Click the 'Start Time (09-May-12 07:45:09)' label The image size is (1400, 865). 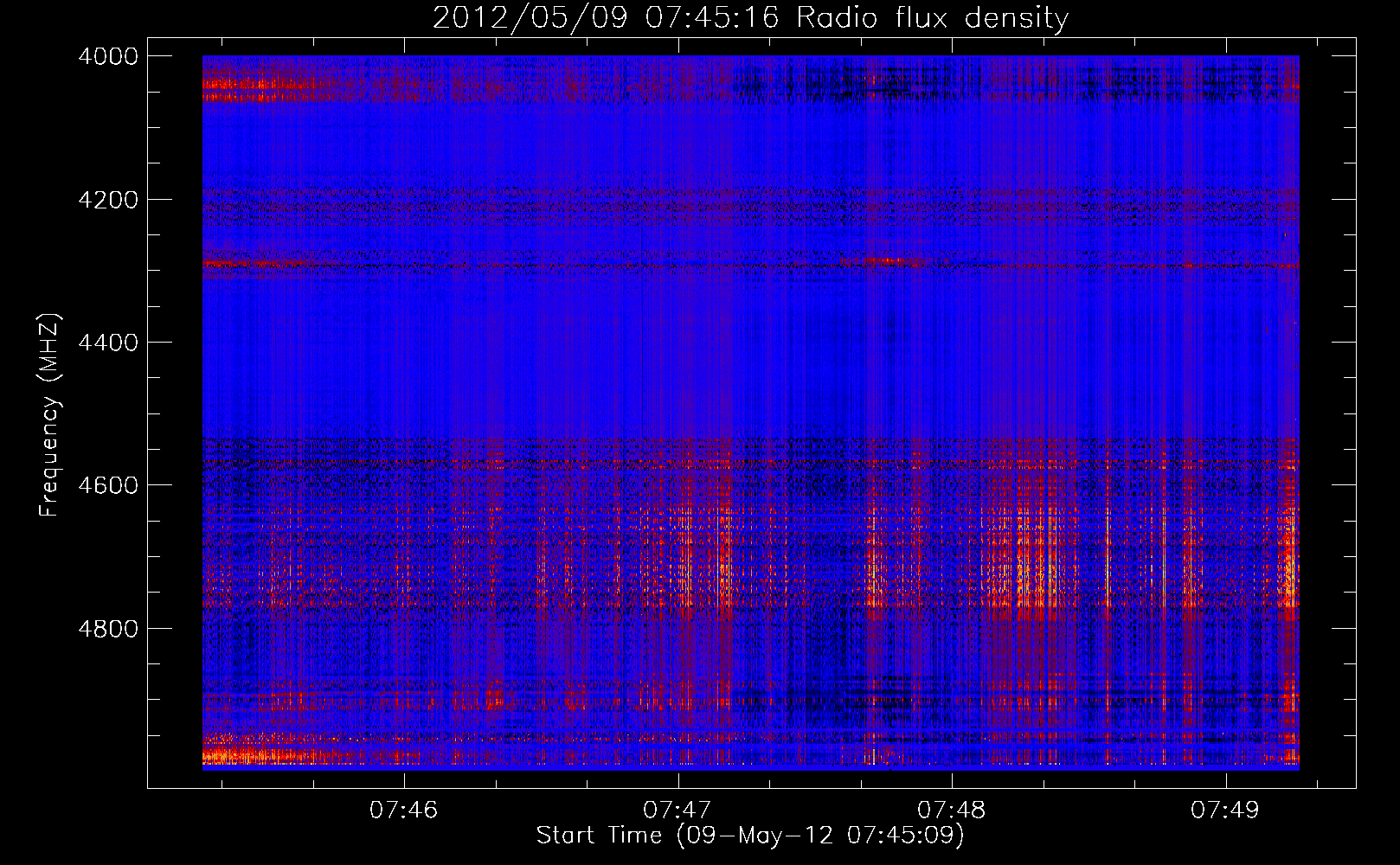(x=750, y=836)
